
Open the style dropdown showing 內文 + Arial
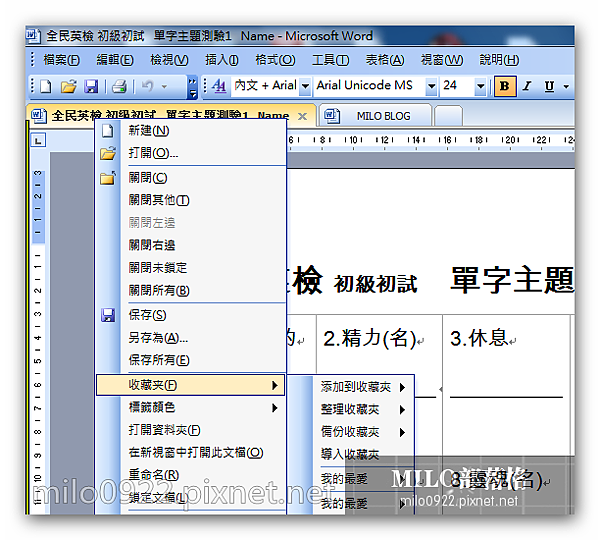click(305, 86)
